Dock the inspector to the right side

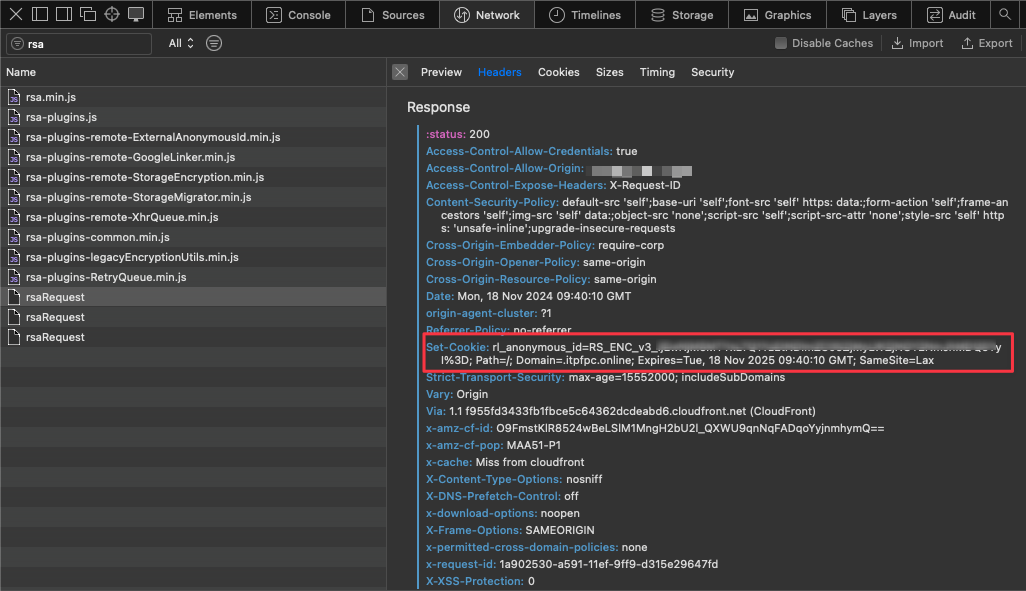click(x=64, y=14)
